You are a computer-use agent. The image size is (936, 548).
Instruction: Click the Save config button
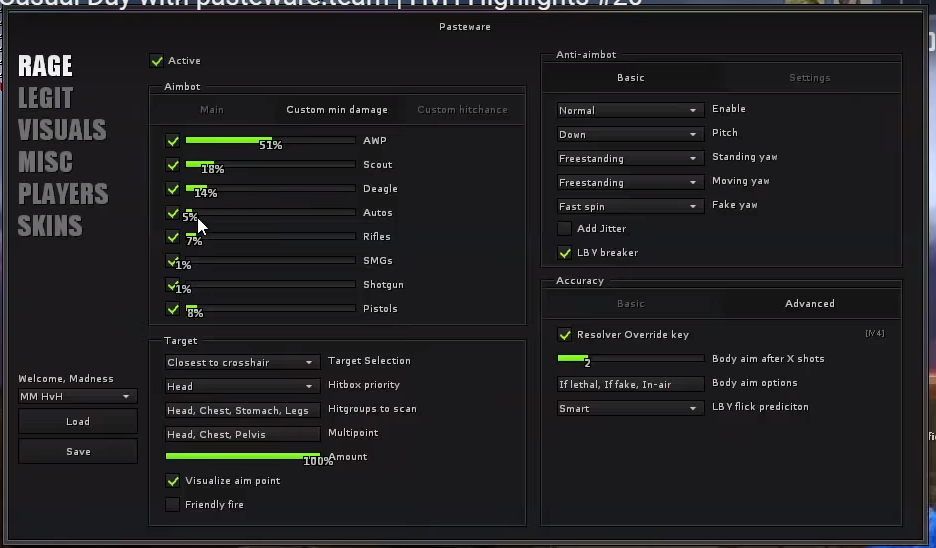click(78, 451)
